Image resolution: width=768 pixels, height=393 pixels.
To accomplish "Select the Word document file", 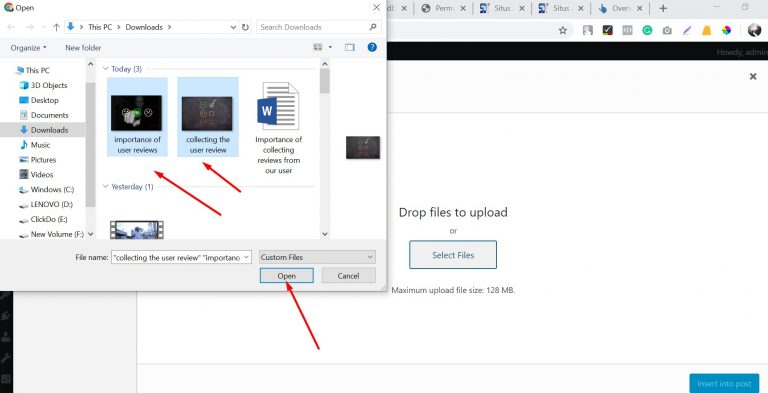I will 278,128.
